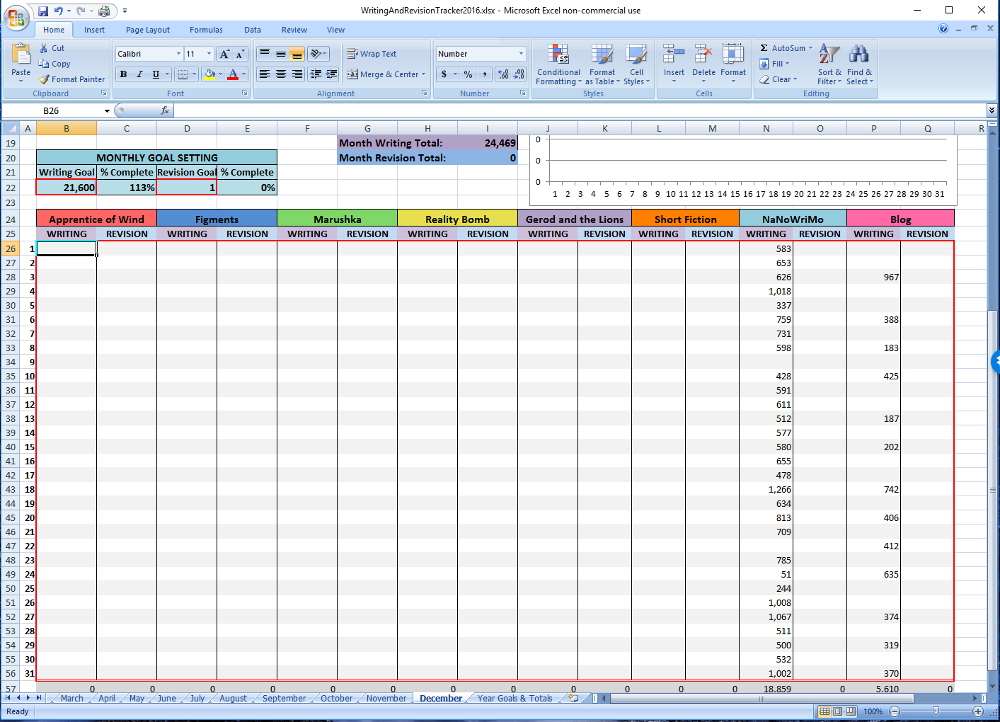Open Conditional Formatting menu

coord(558,64)
